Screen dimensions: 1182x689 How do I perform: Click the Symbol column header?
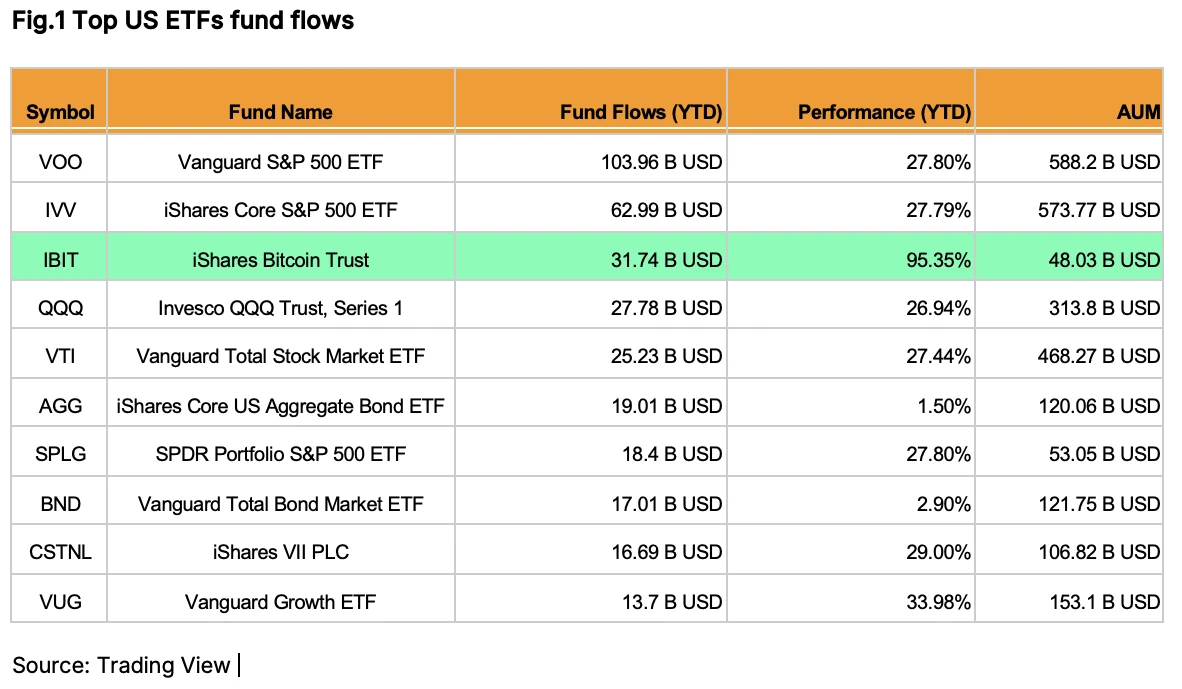[60, 112]
